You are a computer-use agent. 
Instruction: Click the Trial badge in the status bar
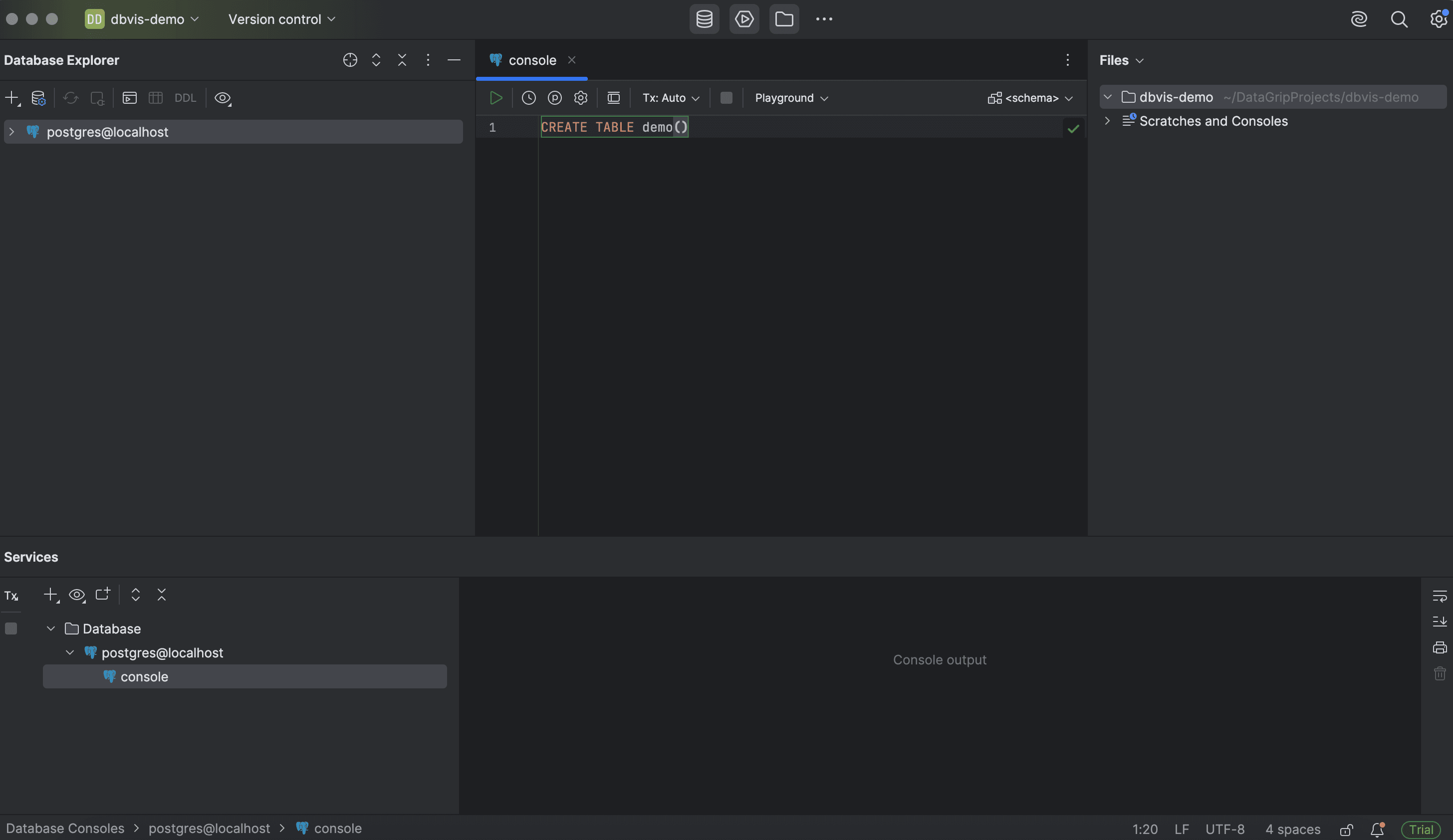[1421, 829]
